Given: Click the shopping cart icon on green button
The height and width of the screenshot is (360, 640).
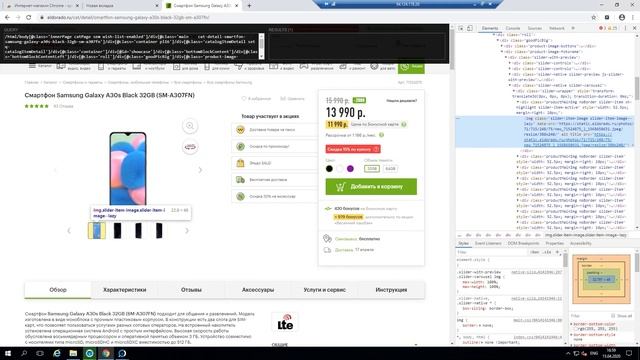Looking at the screenshot, I should [340, 187].
